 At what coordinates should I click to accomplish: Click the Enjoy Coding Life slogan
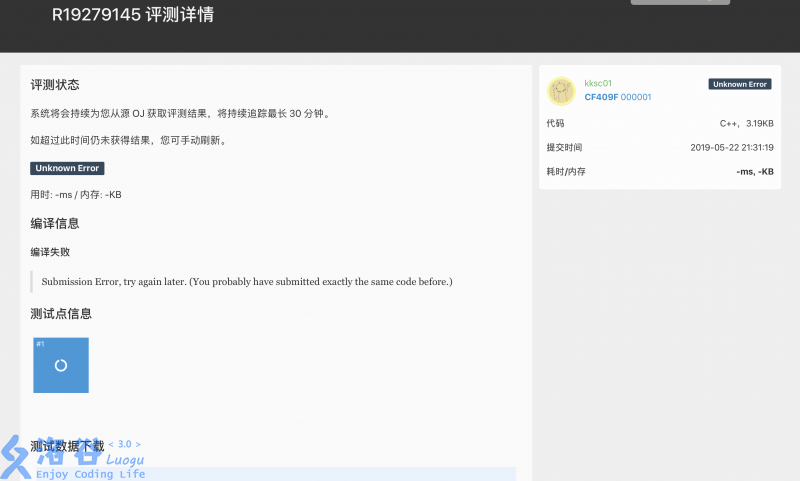(90, 474)
